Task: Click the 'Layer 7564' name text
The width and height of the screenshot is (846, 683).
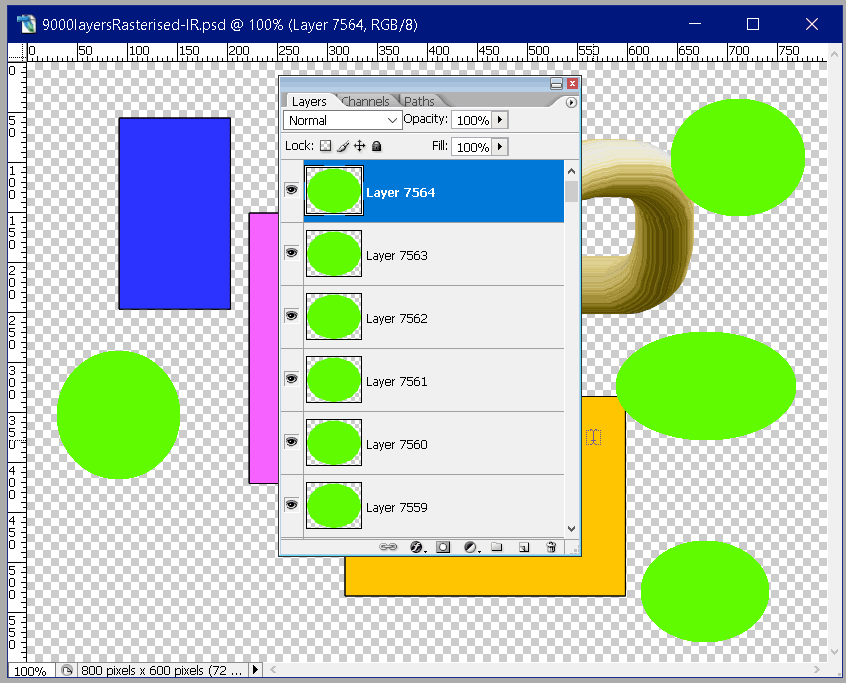Action: [x=400, y=193]
